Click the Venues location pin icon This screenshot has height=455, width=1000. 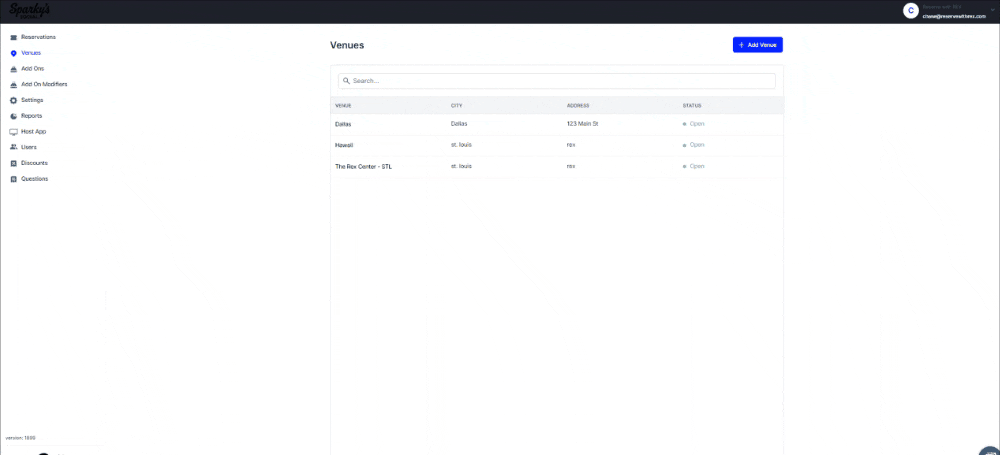pos(13,53)
